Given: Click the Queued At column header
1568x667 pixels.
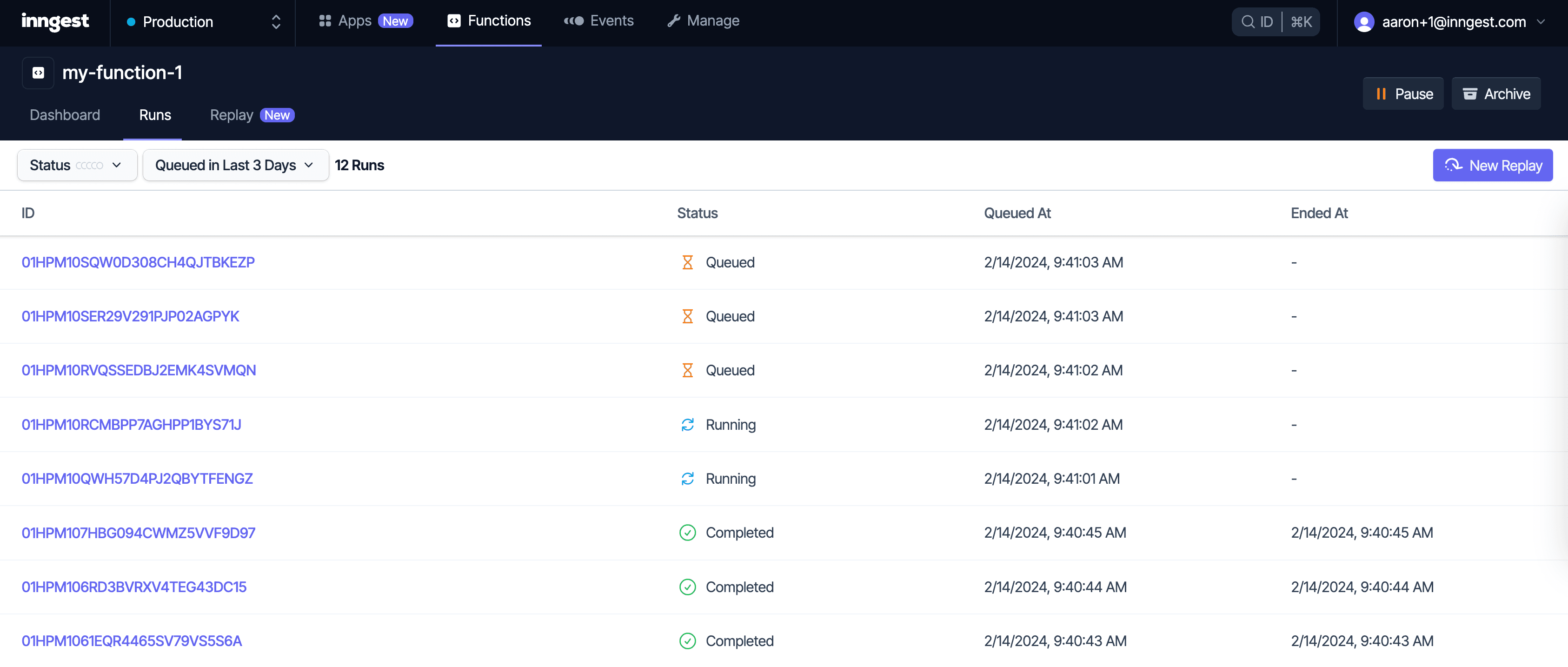Looking at the screenshot, I should pos(1017,213).
